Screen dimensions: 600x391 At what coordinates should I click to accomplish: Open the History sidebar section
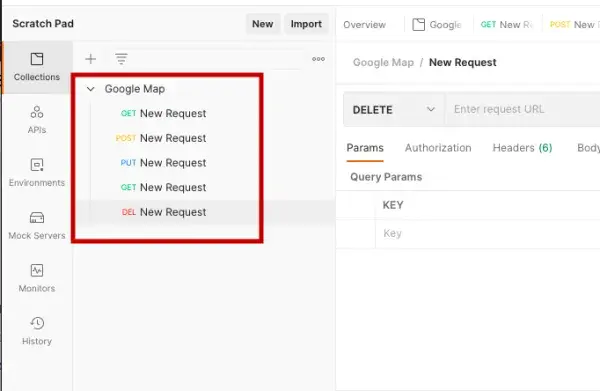37,331
